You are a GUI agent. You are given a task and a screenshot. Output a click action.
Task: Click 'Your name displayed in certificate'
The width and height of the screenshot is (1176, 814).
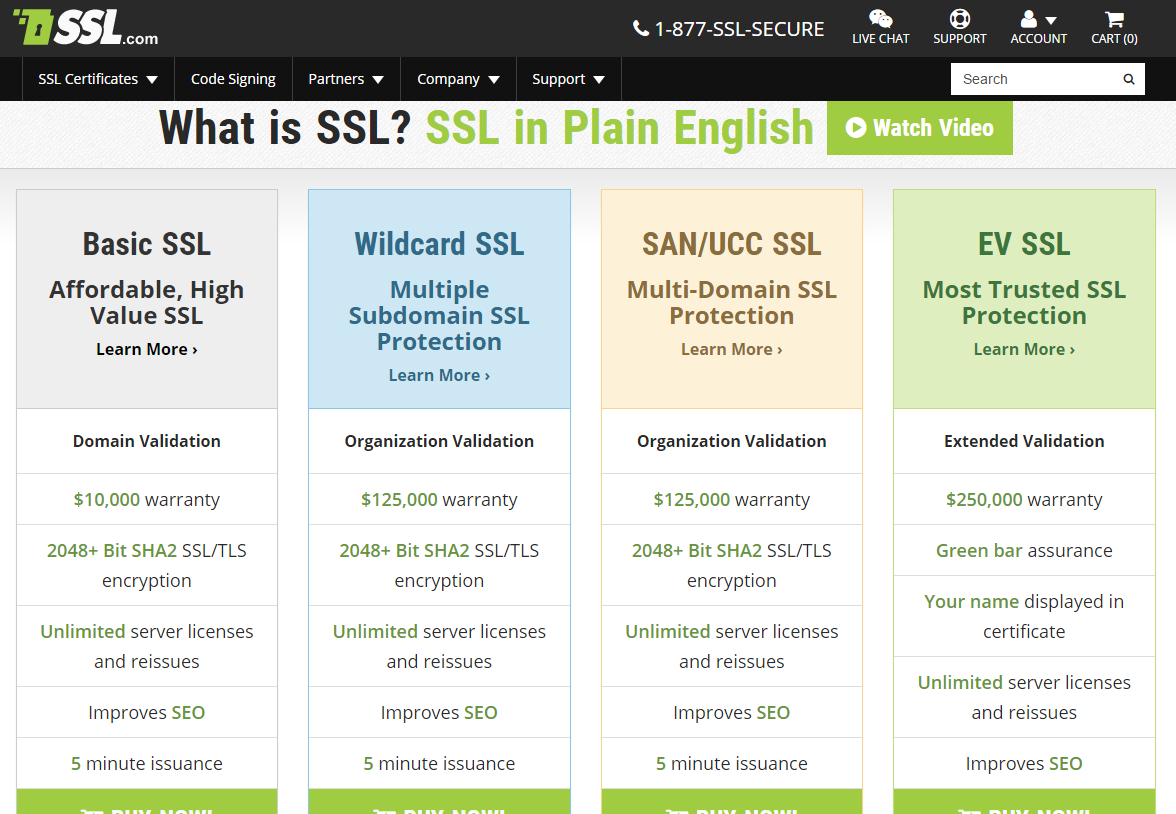1024,617
